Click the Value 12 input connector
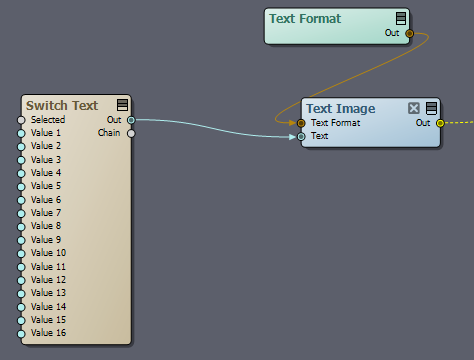The image size is (474, 360). coord(21,280)
